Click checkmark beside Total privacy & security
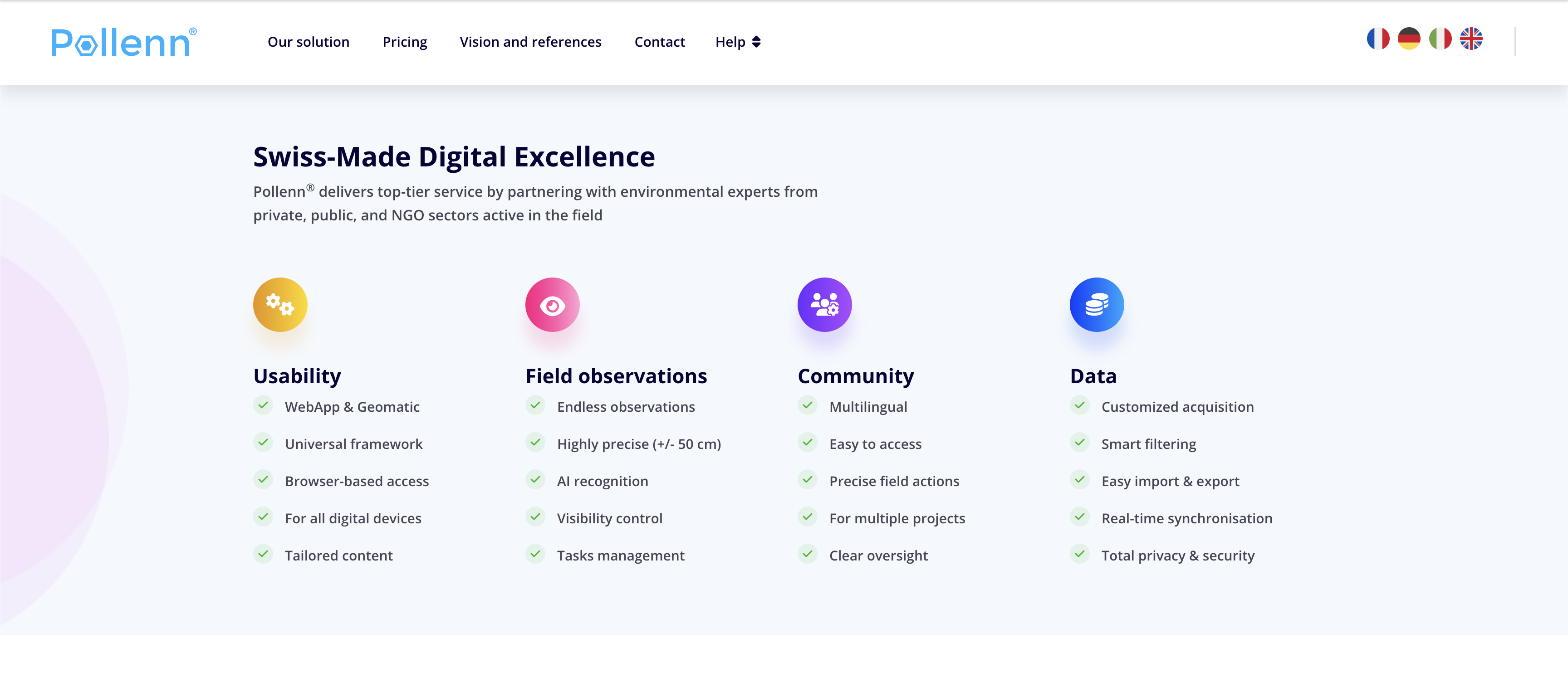1568x692 pixels. pos(1080,554)
